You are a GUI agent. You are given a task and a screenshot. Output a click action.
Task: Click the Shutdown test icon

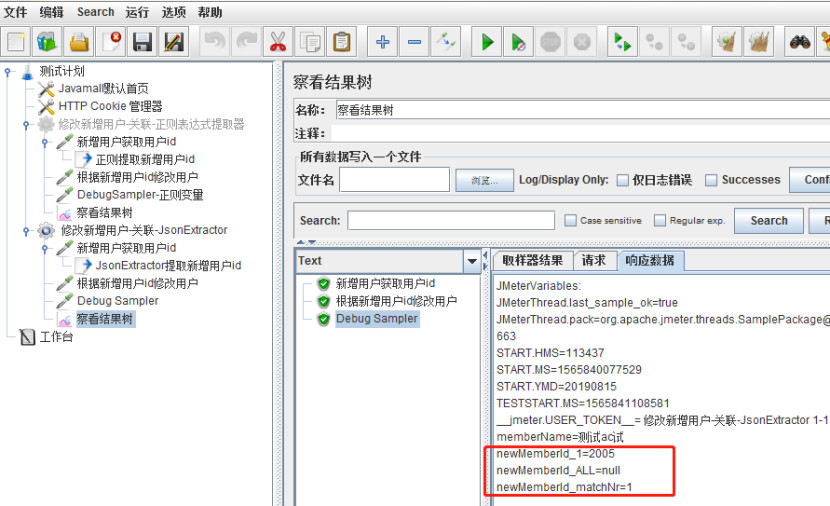coord(582,41)
